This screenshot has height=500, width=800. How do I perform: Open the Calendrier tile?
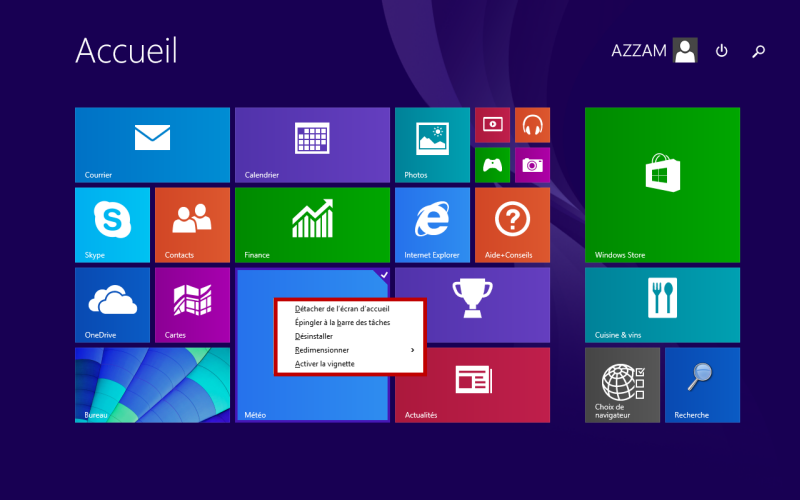click(312, 145)
